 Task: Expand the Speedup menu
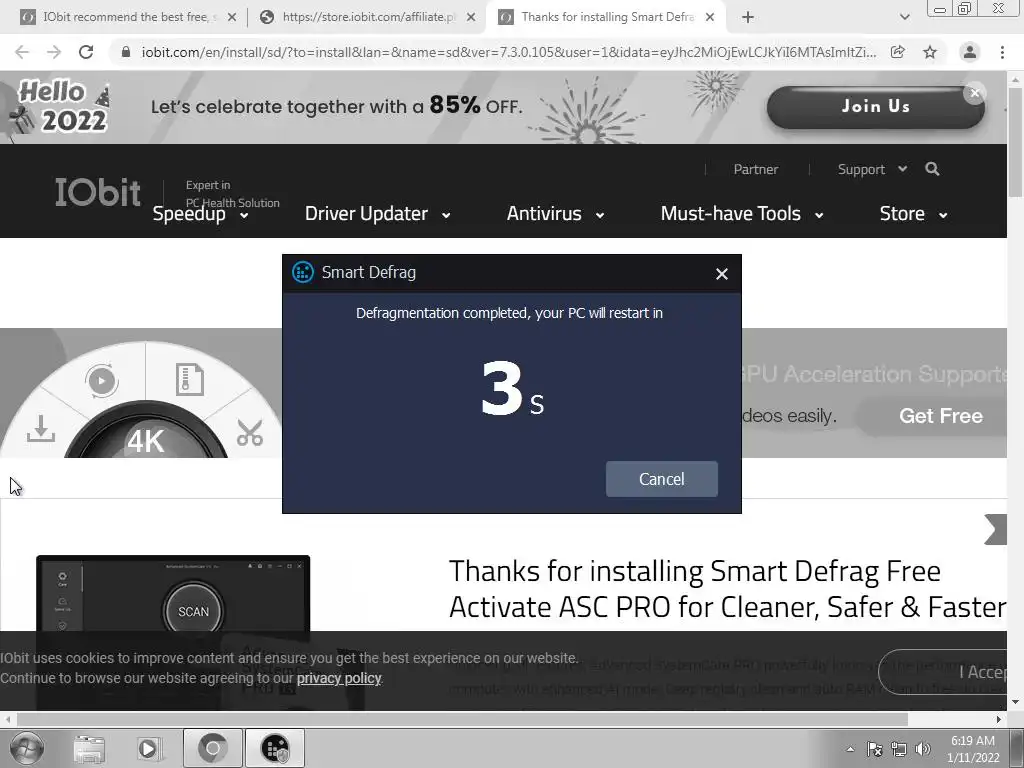pos(200,214)
